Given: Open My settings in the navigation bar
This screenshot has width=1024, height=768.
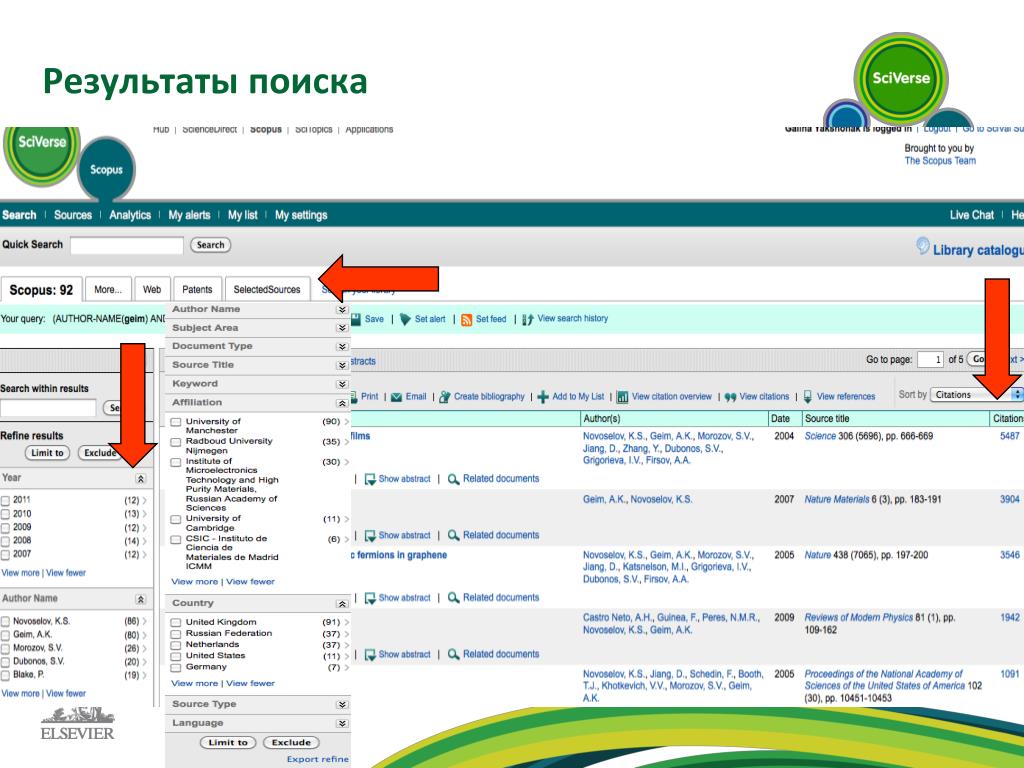Looking at the screenshot, I should (301, 215).
